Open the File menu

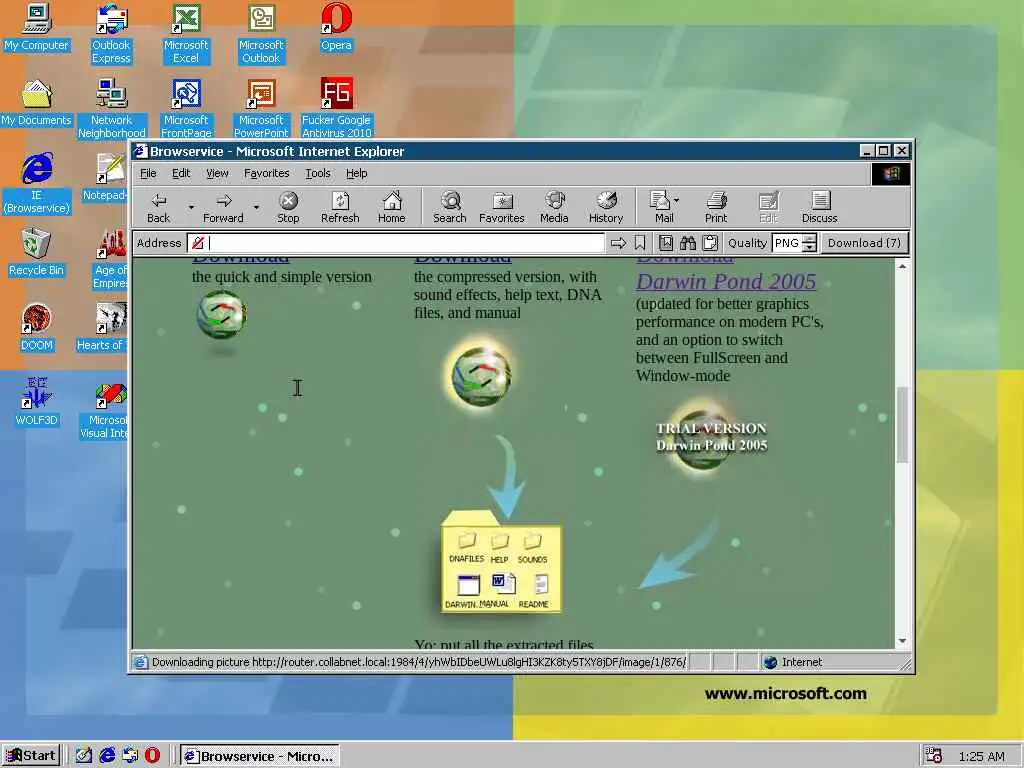coord(148,173)
